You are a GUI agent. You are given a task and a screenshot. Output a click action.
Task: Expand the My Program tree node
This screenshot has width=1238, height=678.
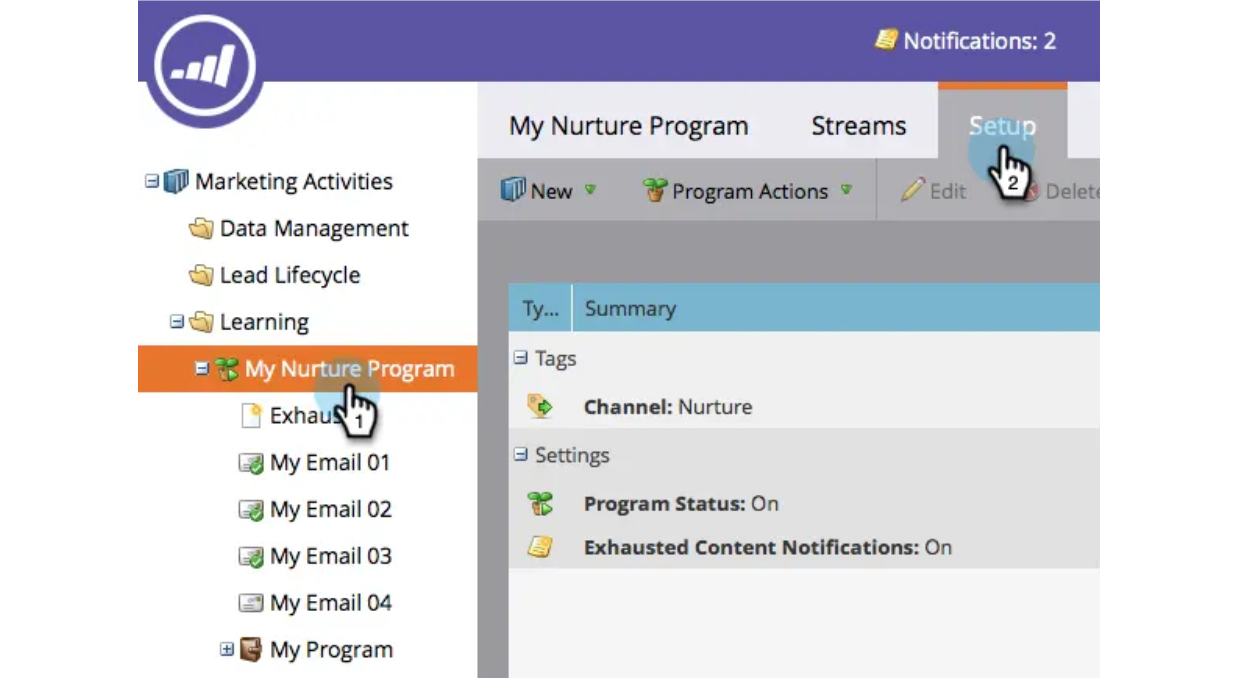click(x=227, y=650)
